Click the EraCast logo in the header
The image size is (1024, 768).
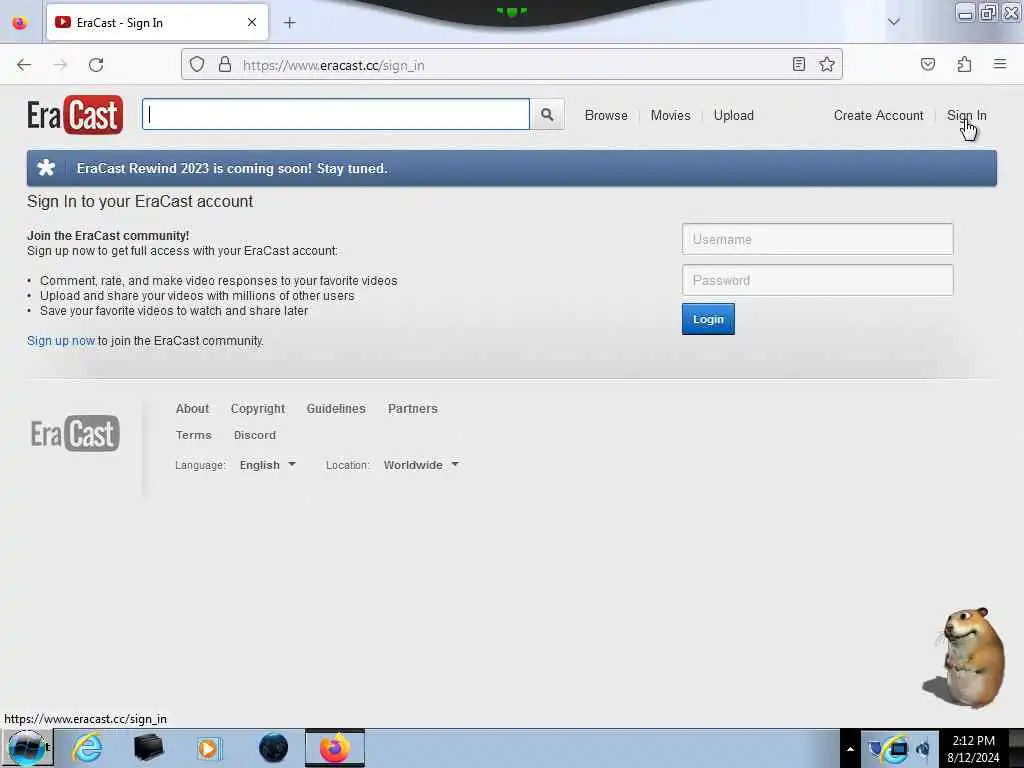[x=75, y=115]
